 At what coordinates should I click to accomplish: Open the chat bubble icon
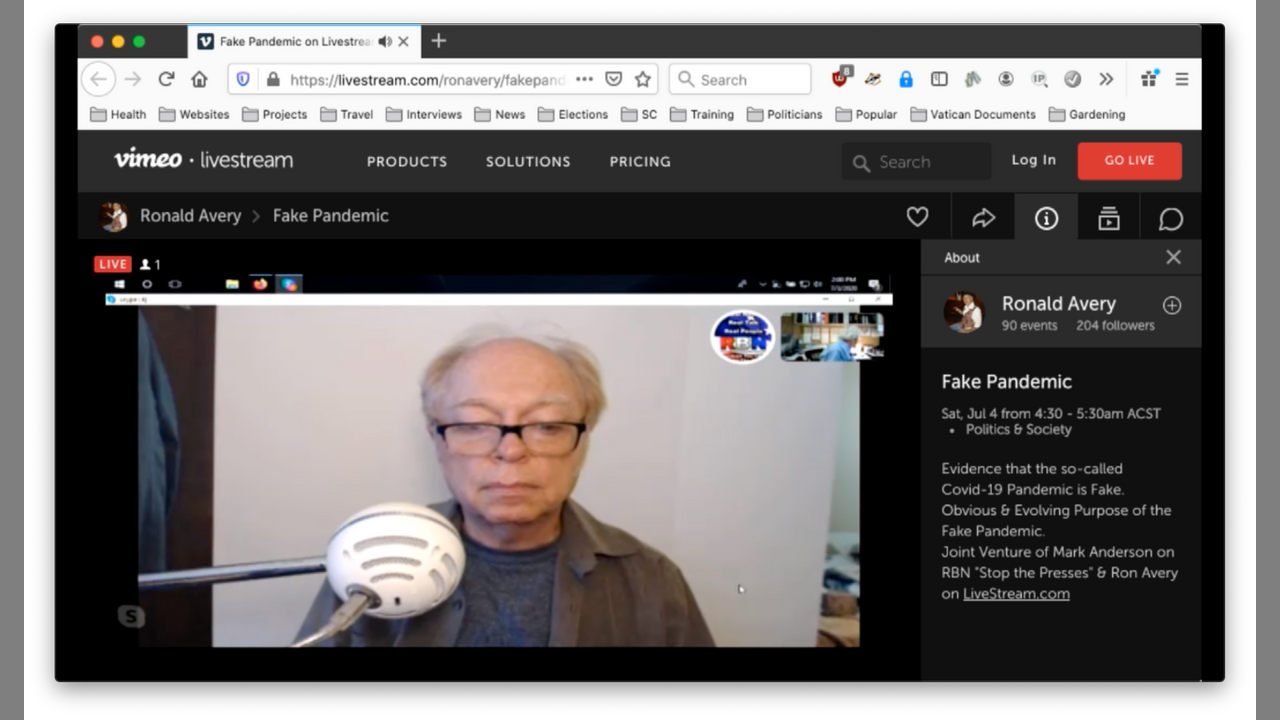point(1171,218)
